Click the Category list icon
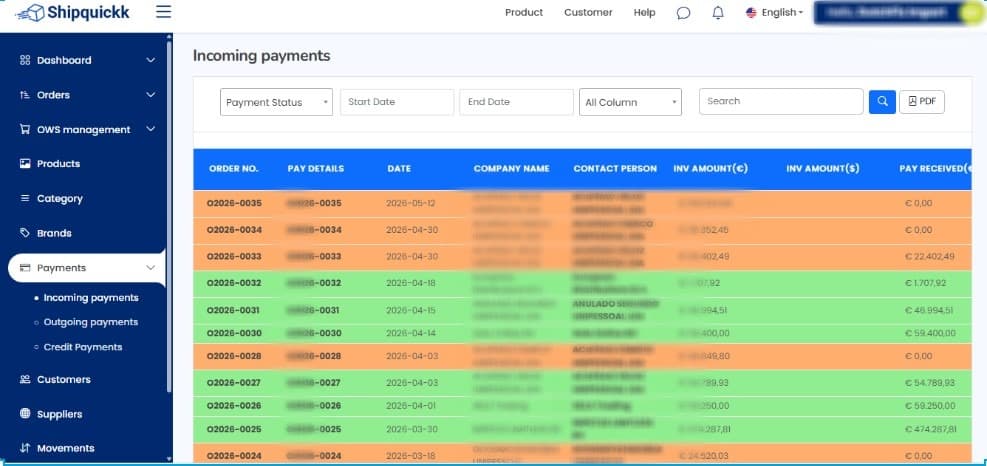 [x=25, y=198]
